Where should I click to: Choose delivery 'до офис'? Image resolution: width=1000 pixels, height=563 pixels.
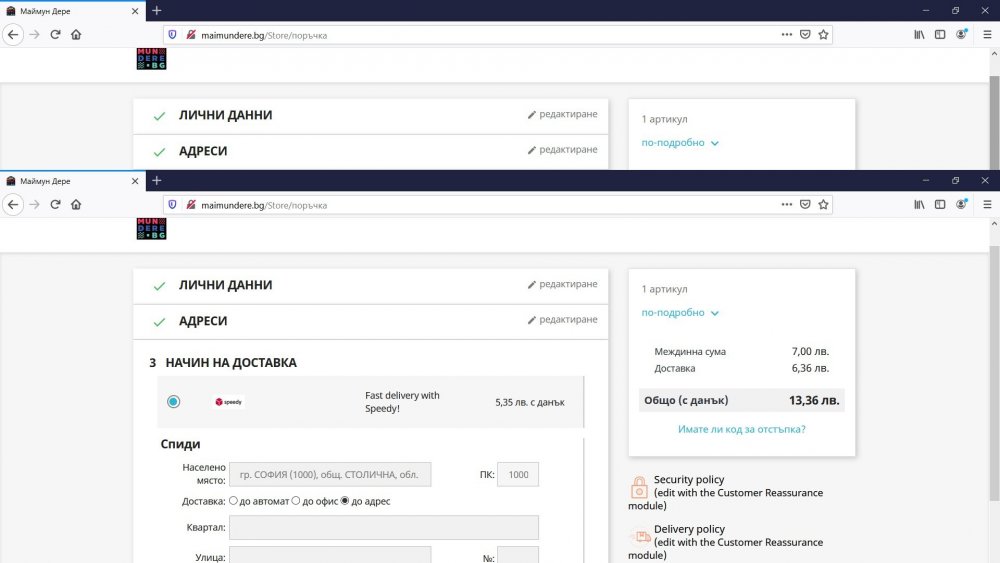(x=296, y=501)
